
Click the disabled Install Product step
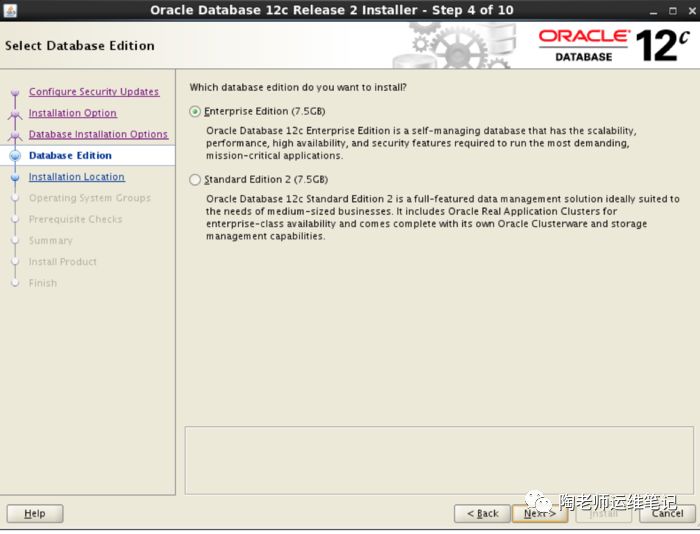[62, 262]
